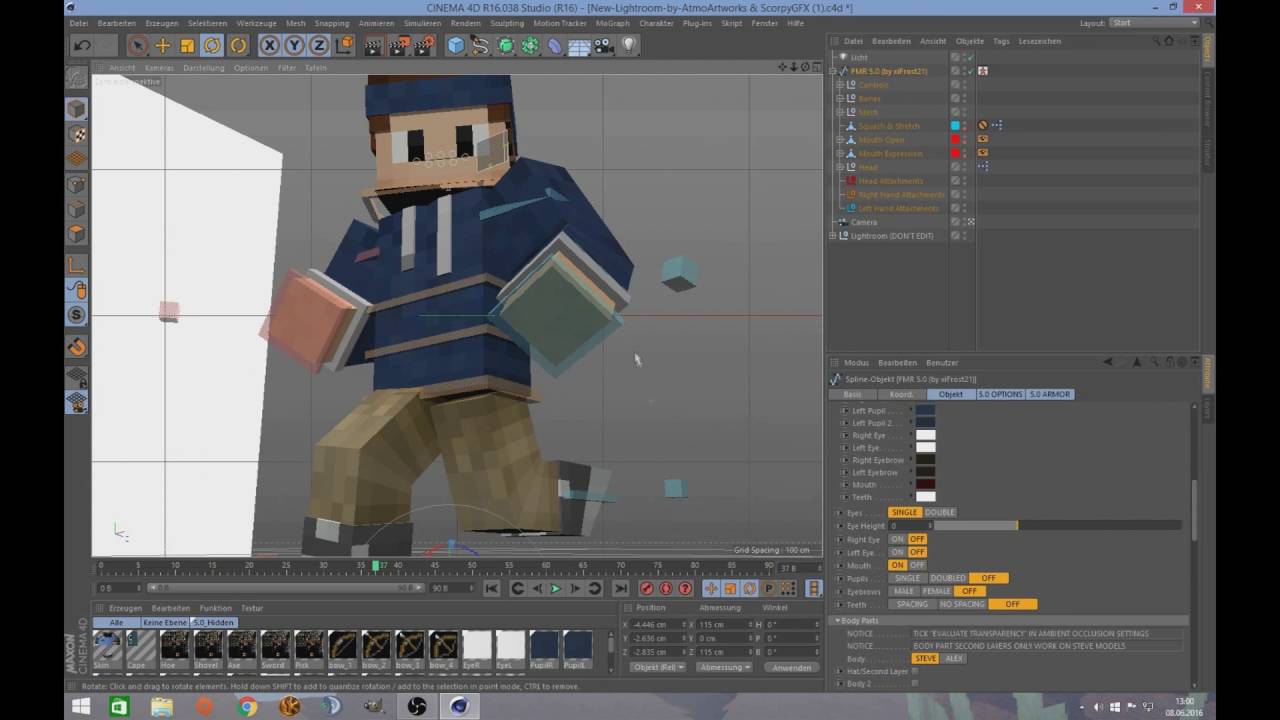Open the Plug-ins menu
Viewport: 1280px width, 720px height.
coord(697,23)
